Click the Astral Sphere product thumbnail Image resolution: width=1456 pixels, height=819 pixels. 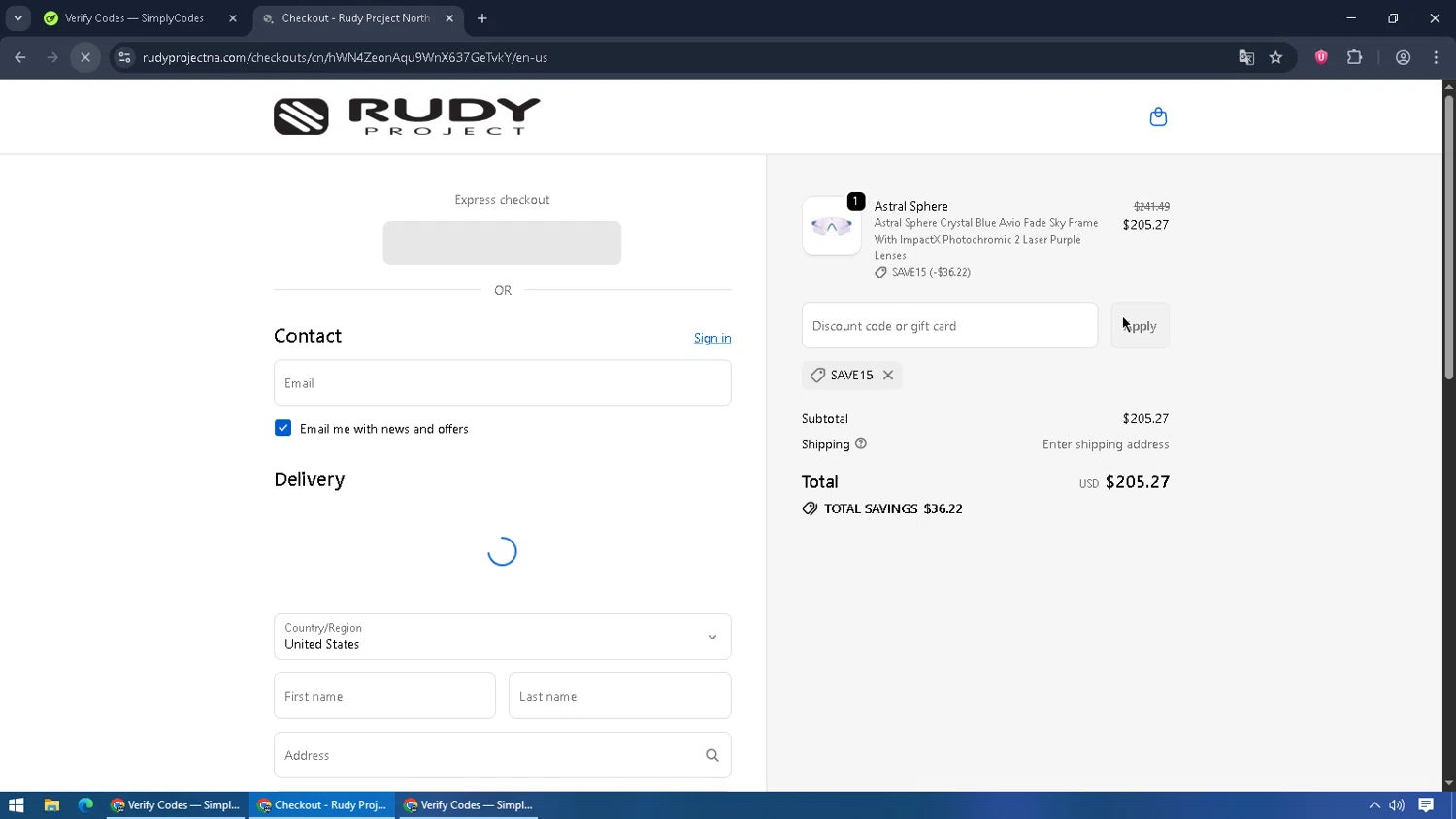pos(831,226)
